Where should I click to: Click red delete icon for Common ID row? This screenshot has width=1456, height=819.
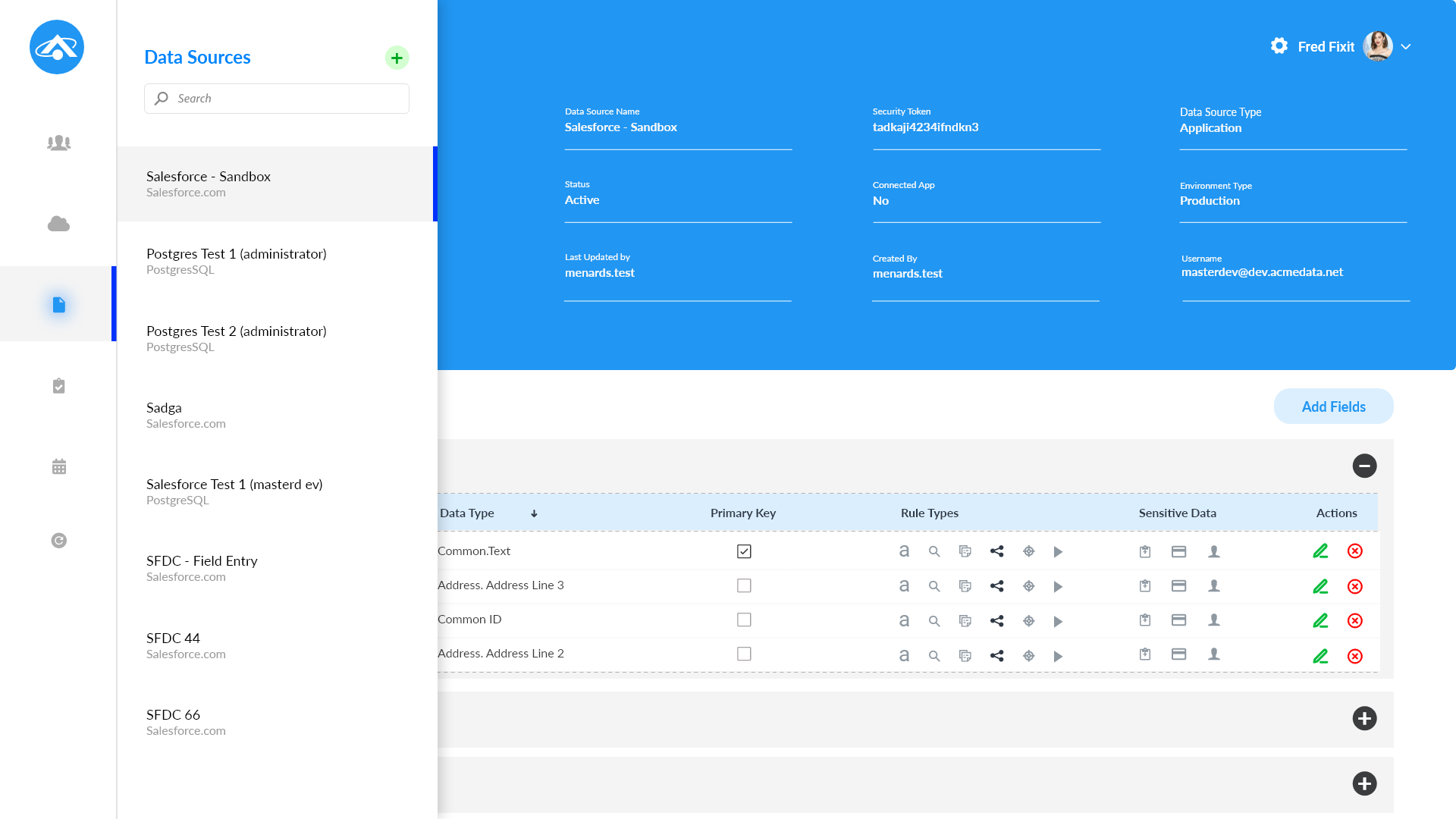(x=1355, y=620)
